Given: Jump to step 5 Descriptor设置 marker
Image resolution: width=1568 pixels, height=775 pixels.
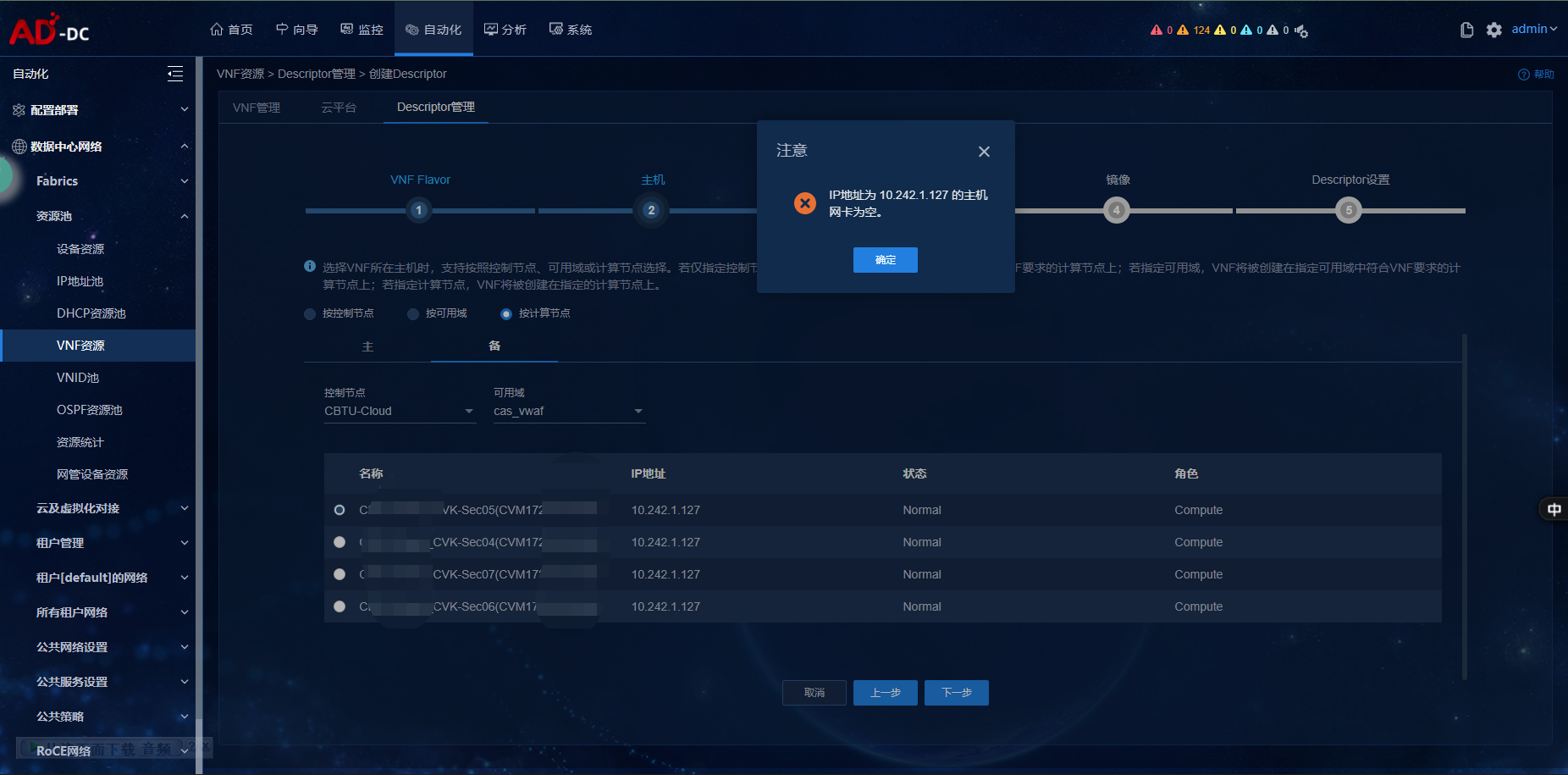Looking at the screenshot, I should click(1349, 210).
